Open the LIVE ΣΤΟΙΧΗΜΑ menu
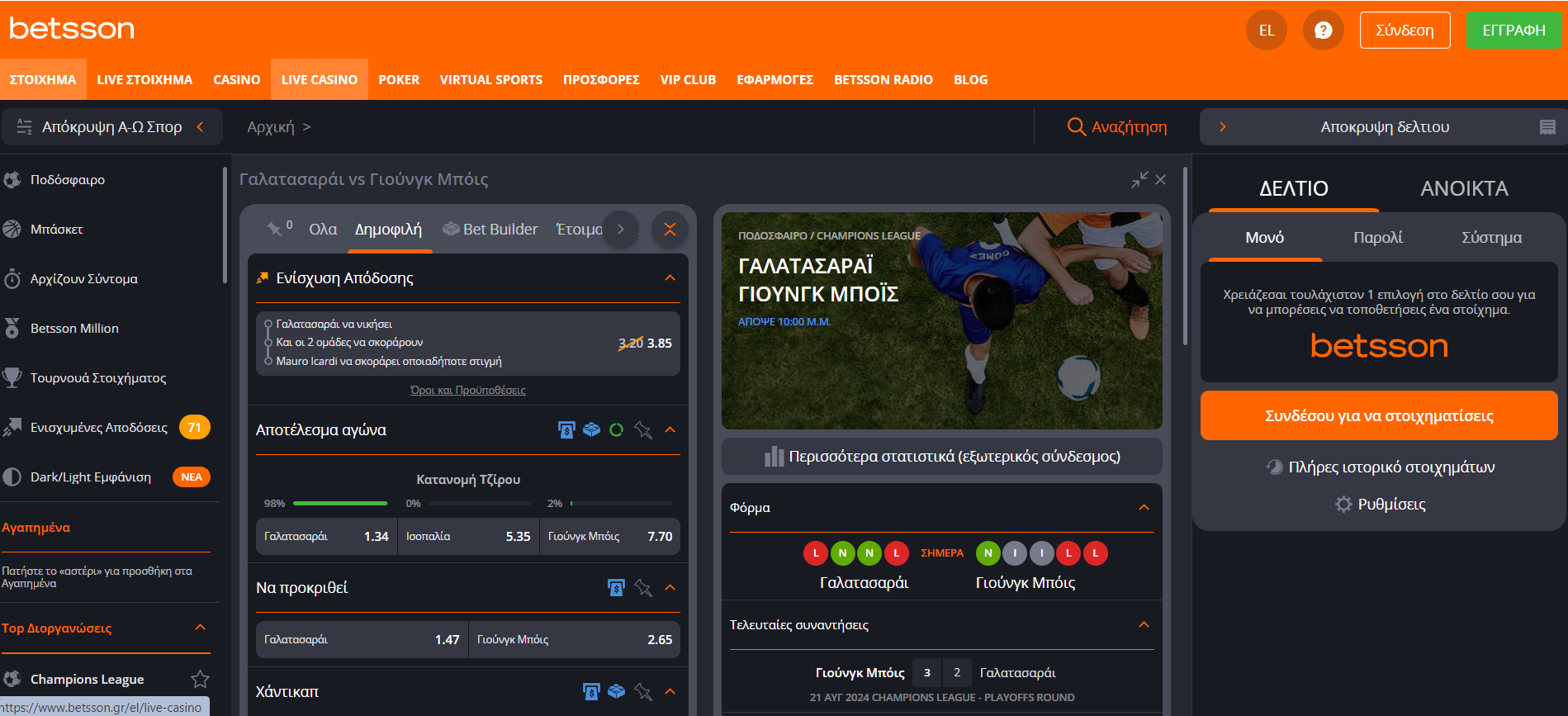 coord(144,79)
